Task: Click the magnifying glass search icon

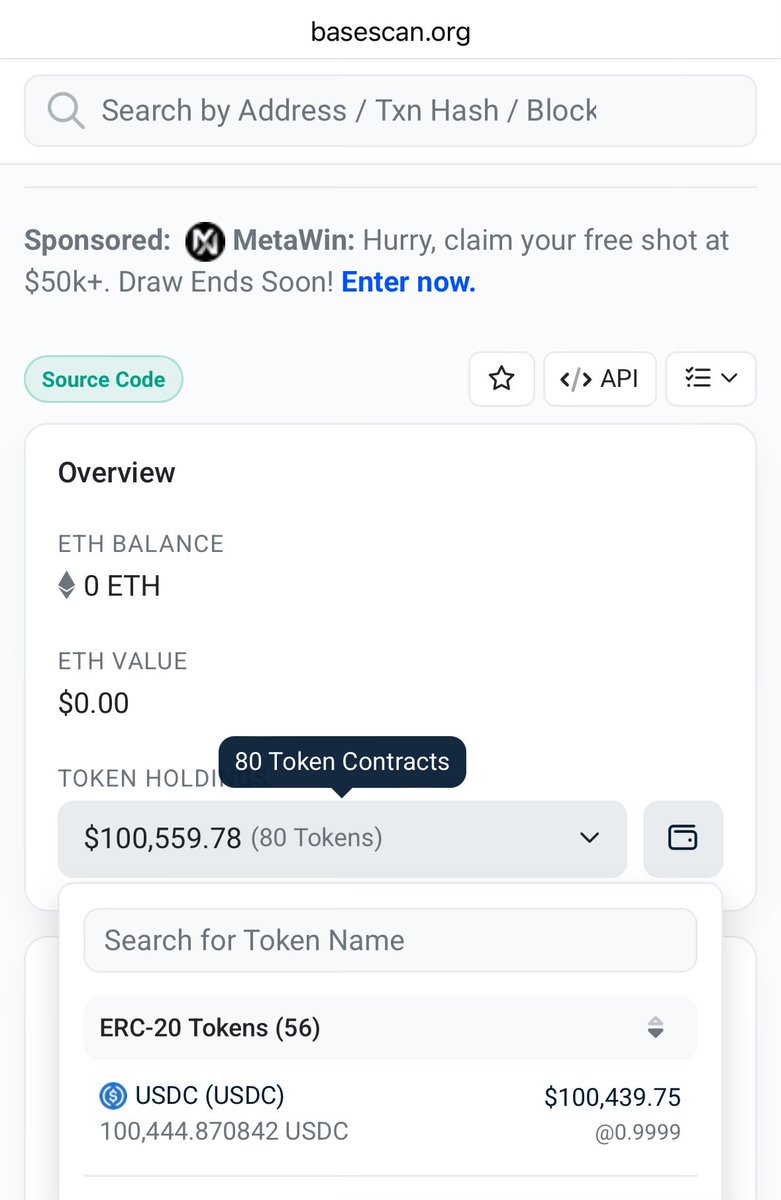Action: pos(66,111)
